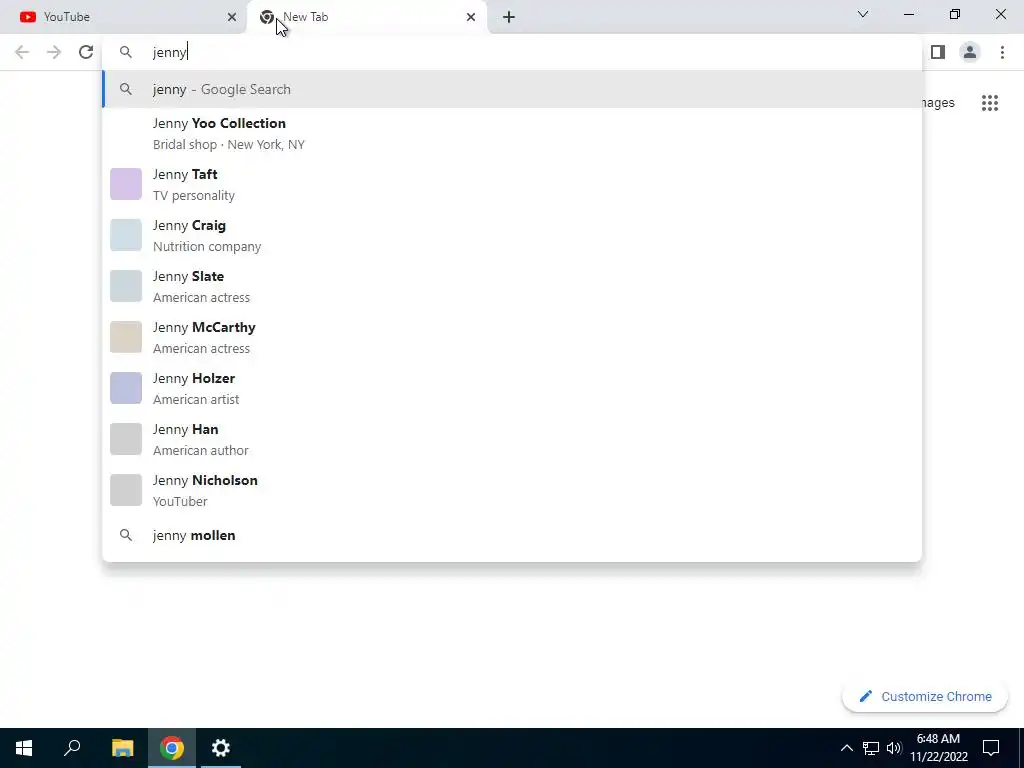
Task: Click the Jenny McCarthy thumbnail image
Action: coord(126,337)
